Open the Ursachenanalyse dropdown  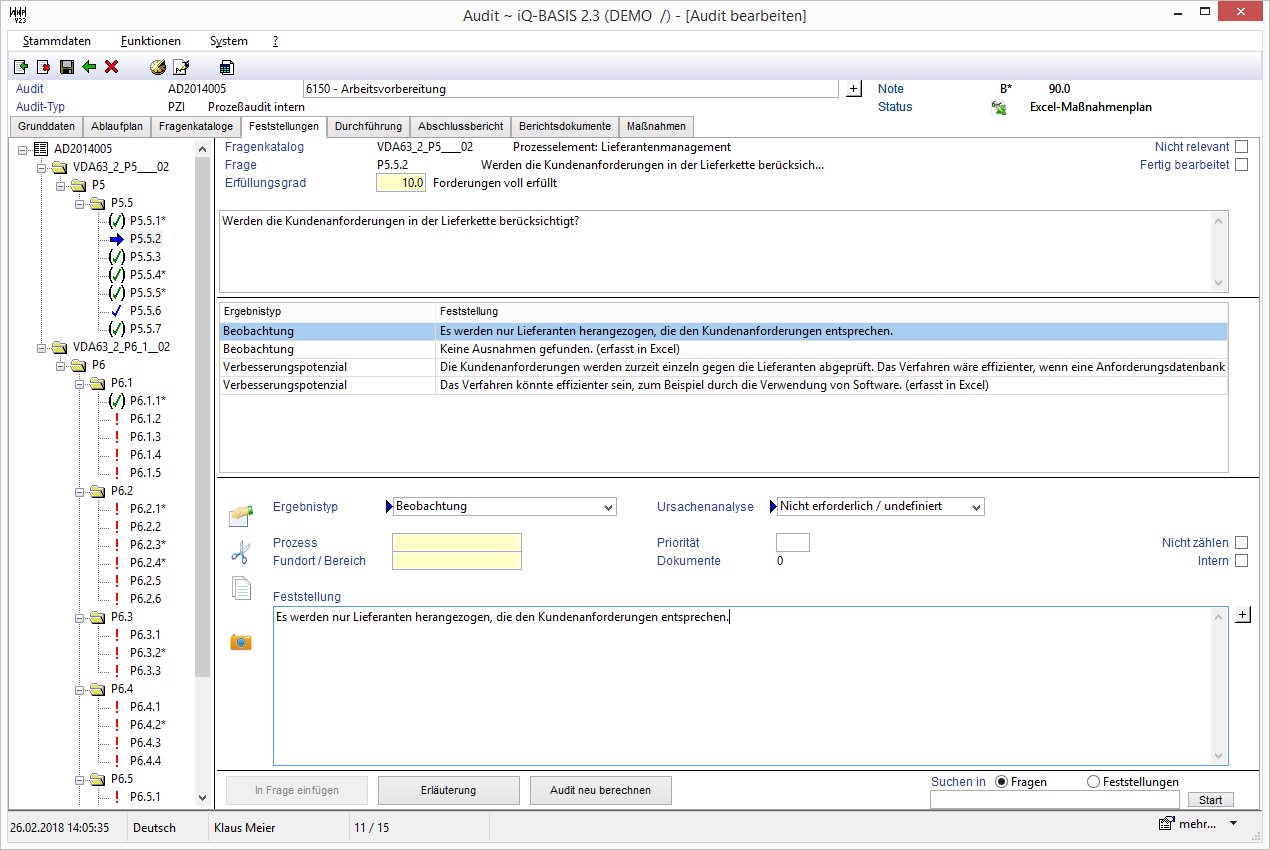coord(976,507)
